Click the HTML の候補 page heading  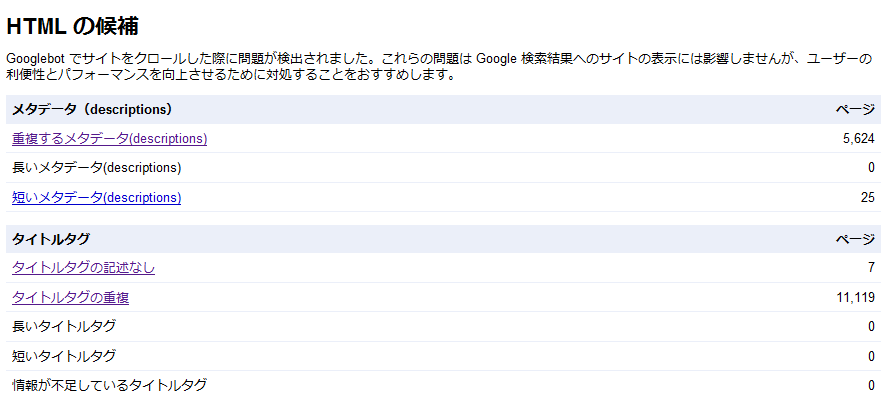point(72,27)
